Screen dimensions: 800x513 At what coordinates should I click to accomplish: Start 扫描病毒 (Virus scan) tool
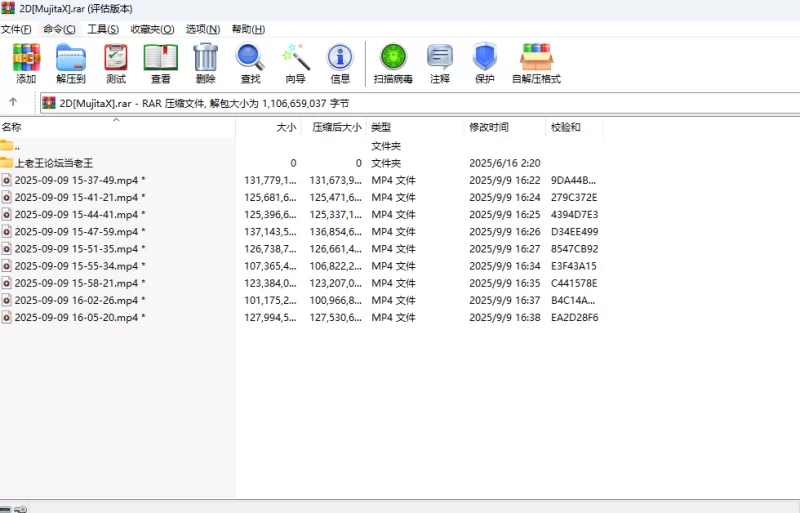pyautogui.click(x=392, y=63)
